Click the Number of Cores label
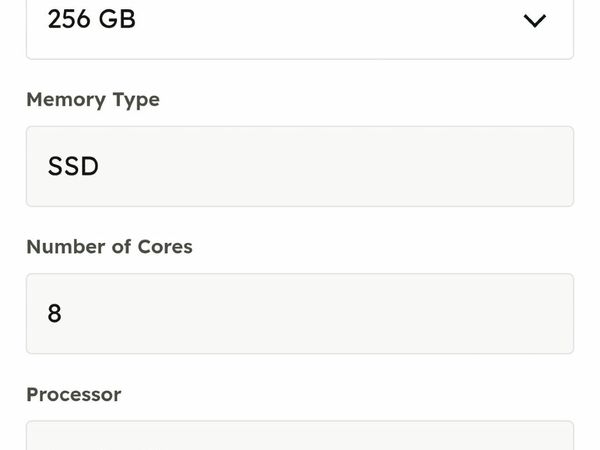Viewport: 600px width, 450px height. pos(109,247)
